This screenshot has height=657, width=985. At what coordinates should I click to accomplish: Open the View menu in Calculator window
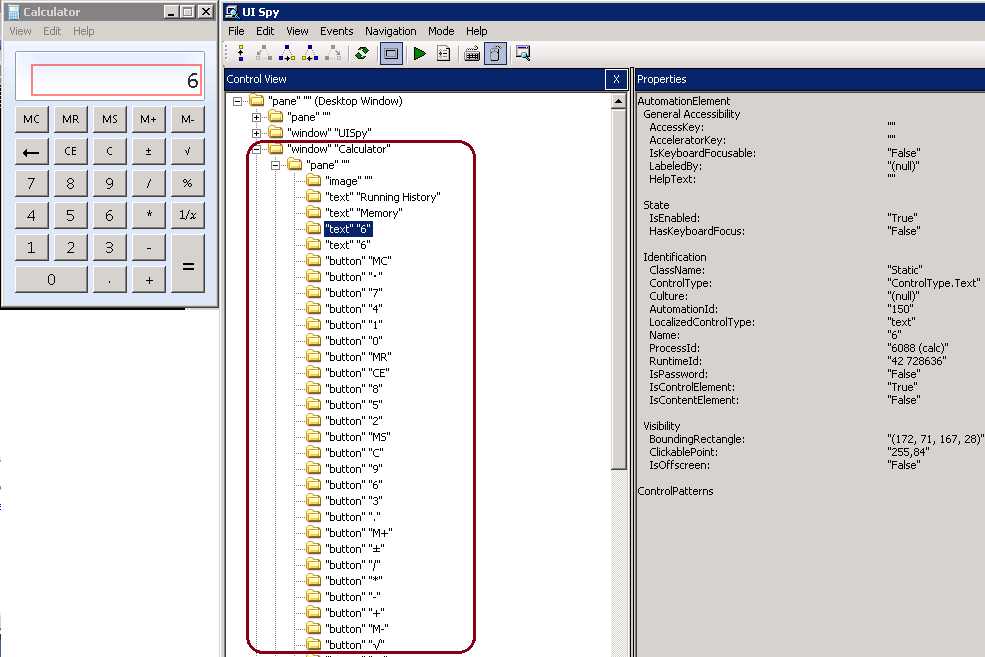pos(20,31)
